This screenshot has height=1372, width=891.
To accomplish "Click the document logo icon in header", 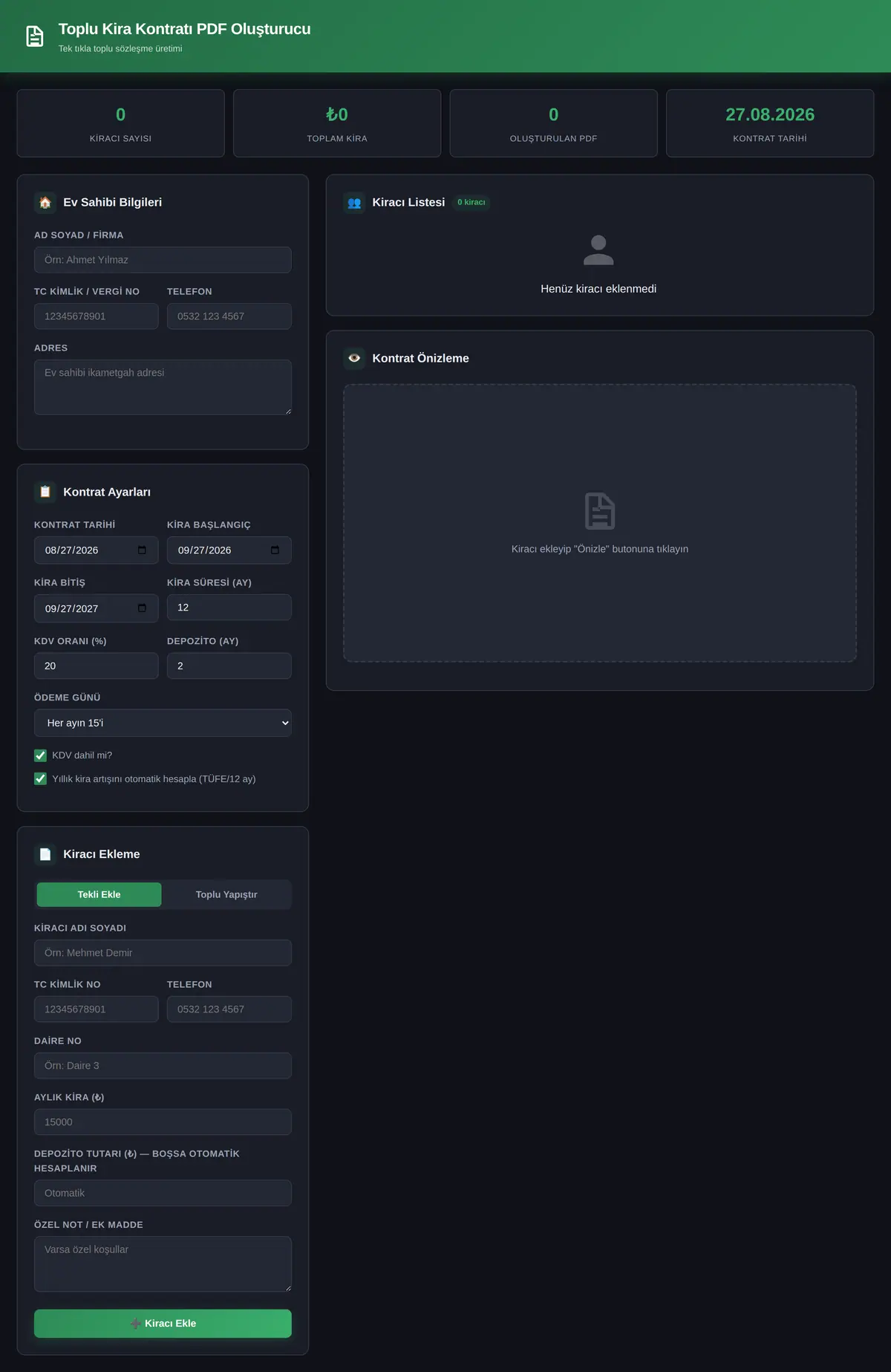I will [35, 36].
